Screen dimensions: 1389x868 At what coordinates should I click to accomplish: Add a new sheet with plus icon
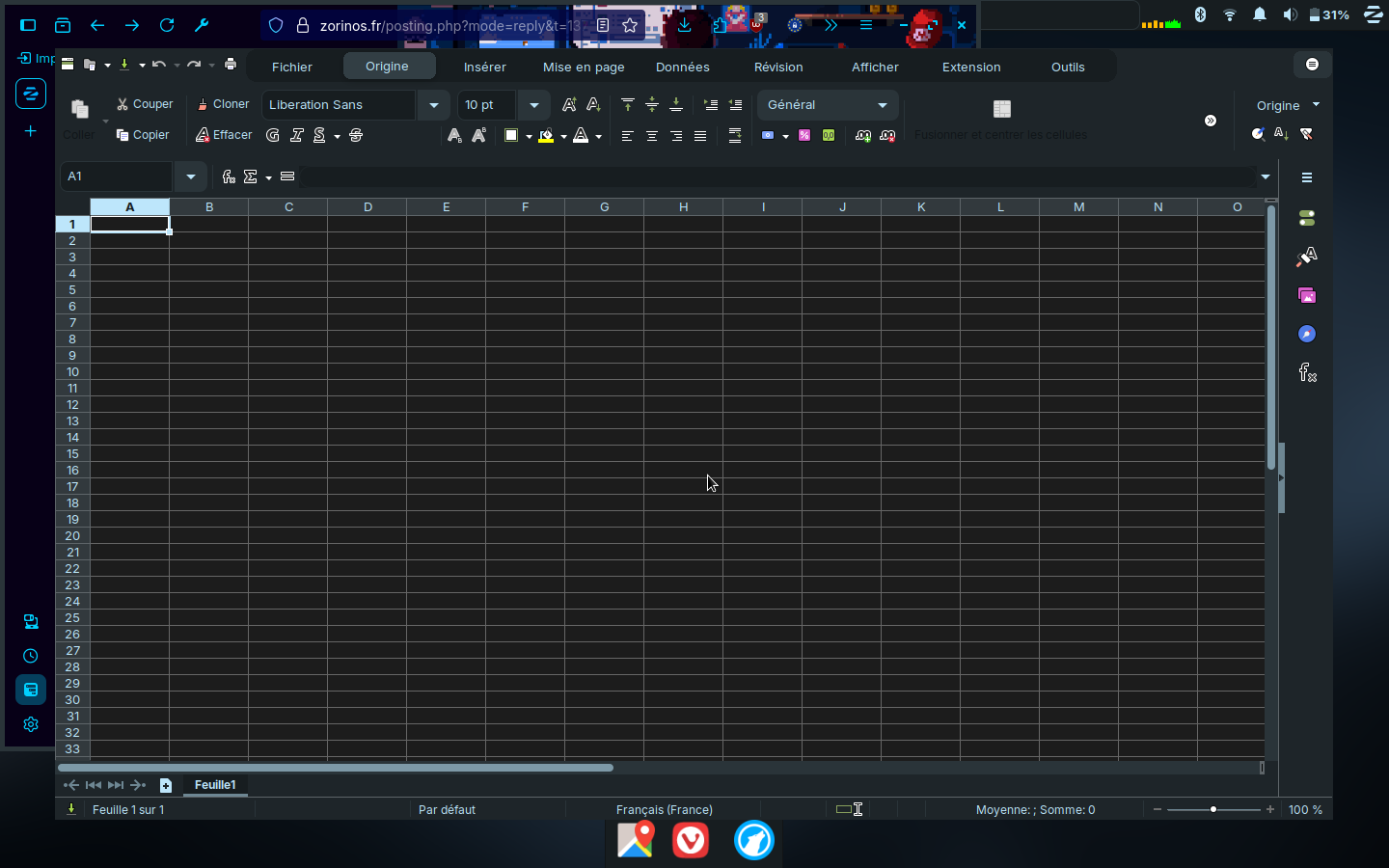tap(166, 785)
